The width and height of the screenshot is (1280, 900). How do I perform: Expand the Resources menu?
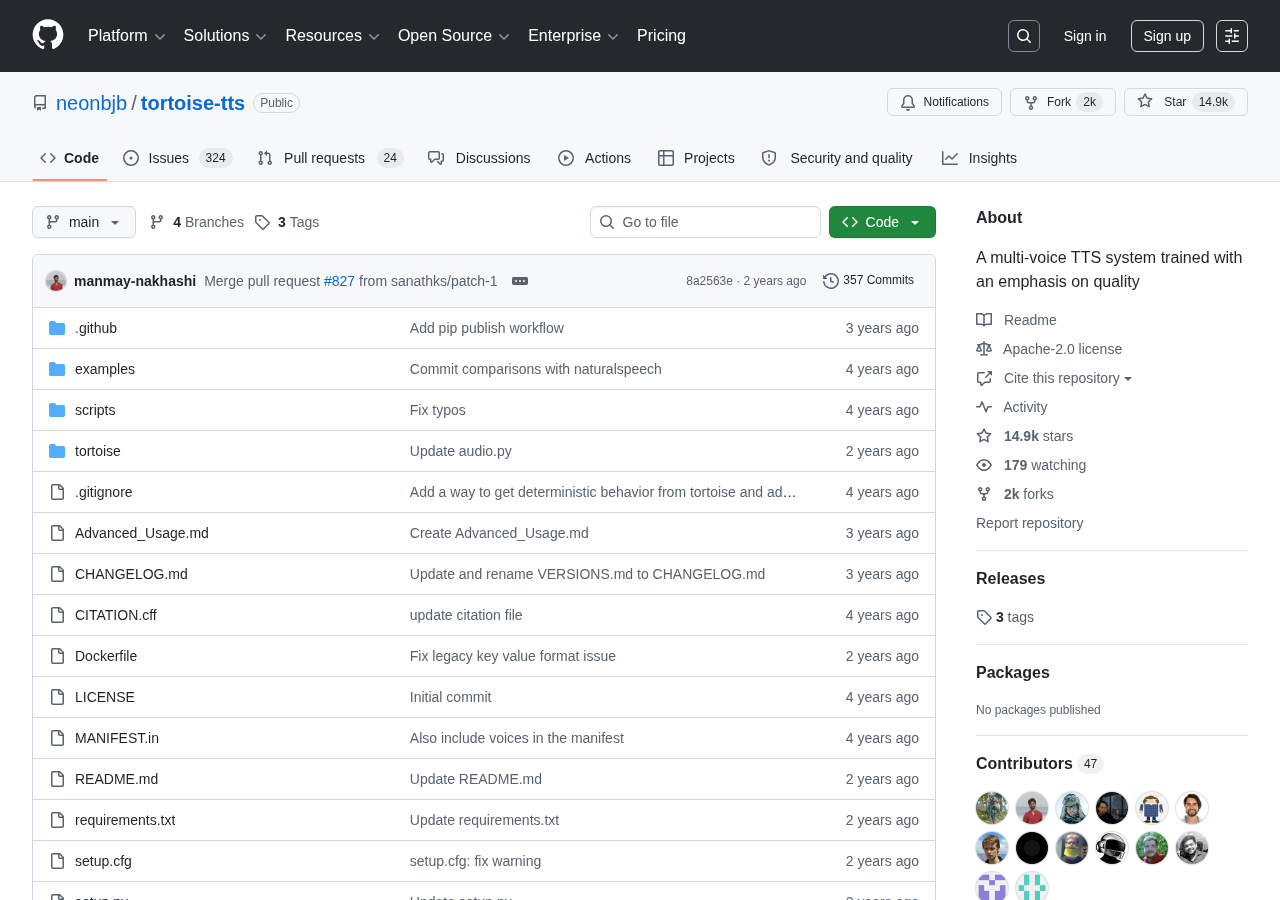pyautogui.click(x=333, y=36)
